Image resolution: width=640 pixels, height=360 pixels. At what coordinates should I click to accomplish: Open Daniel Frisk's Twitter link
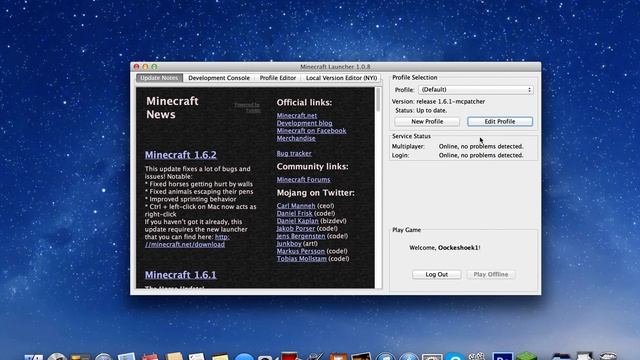point(294,213)
